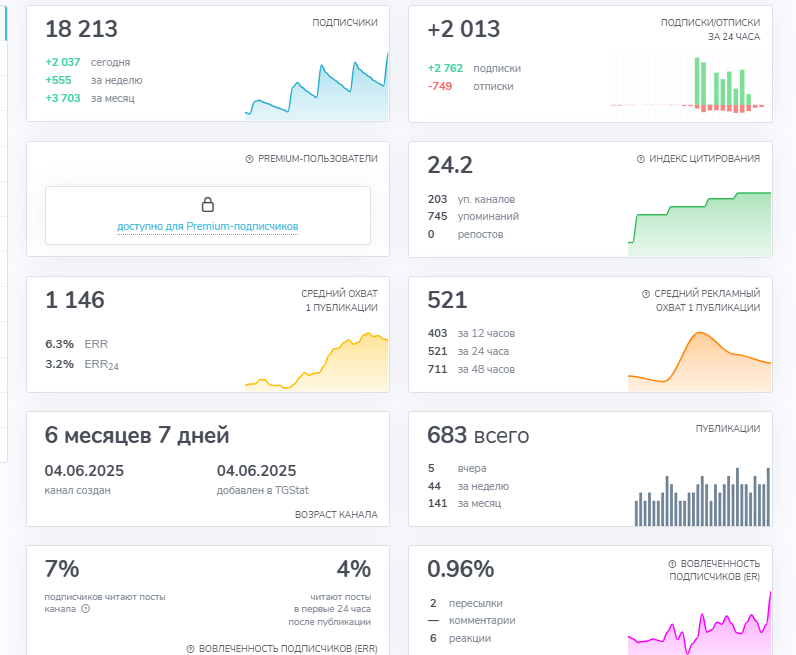
Task: Click help icon beside ИНДЕКС ЦИТИРОВАНИЯ
Action: click(x=641, y=159)
